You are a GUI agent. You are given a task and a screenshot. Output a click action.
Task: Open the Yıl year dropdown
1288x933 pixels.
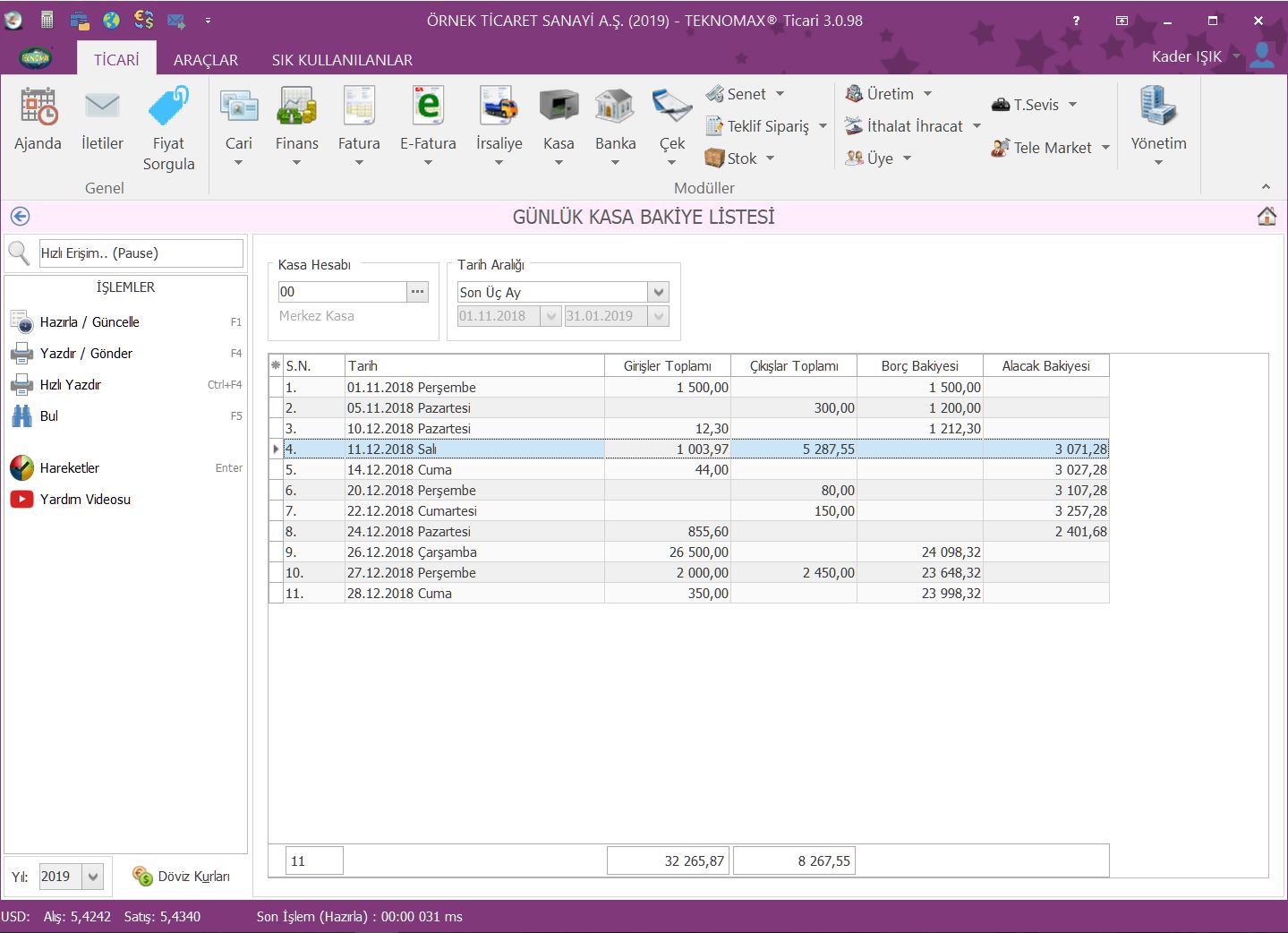94,877
